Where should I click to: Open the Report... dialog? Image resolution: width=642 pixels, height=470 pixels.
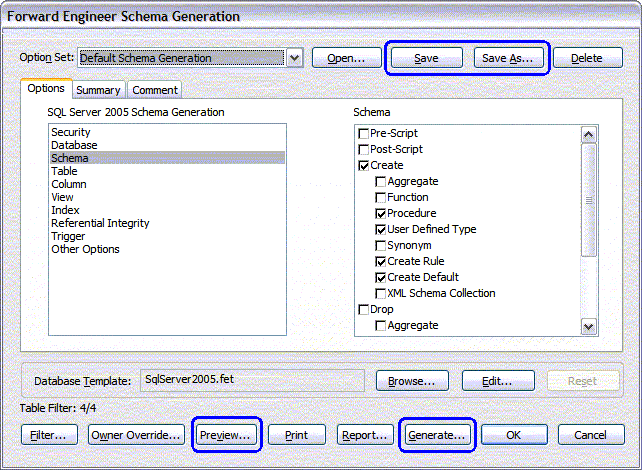[365, 435]
